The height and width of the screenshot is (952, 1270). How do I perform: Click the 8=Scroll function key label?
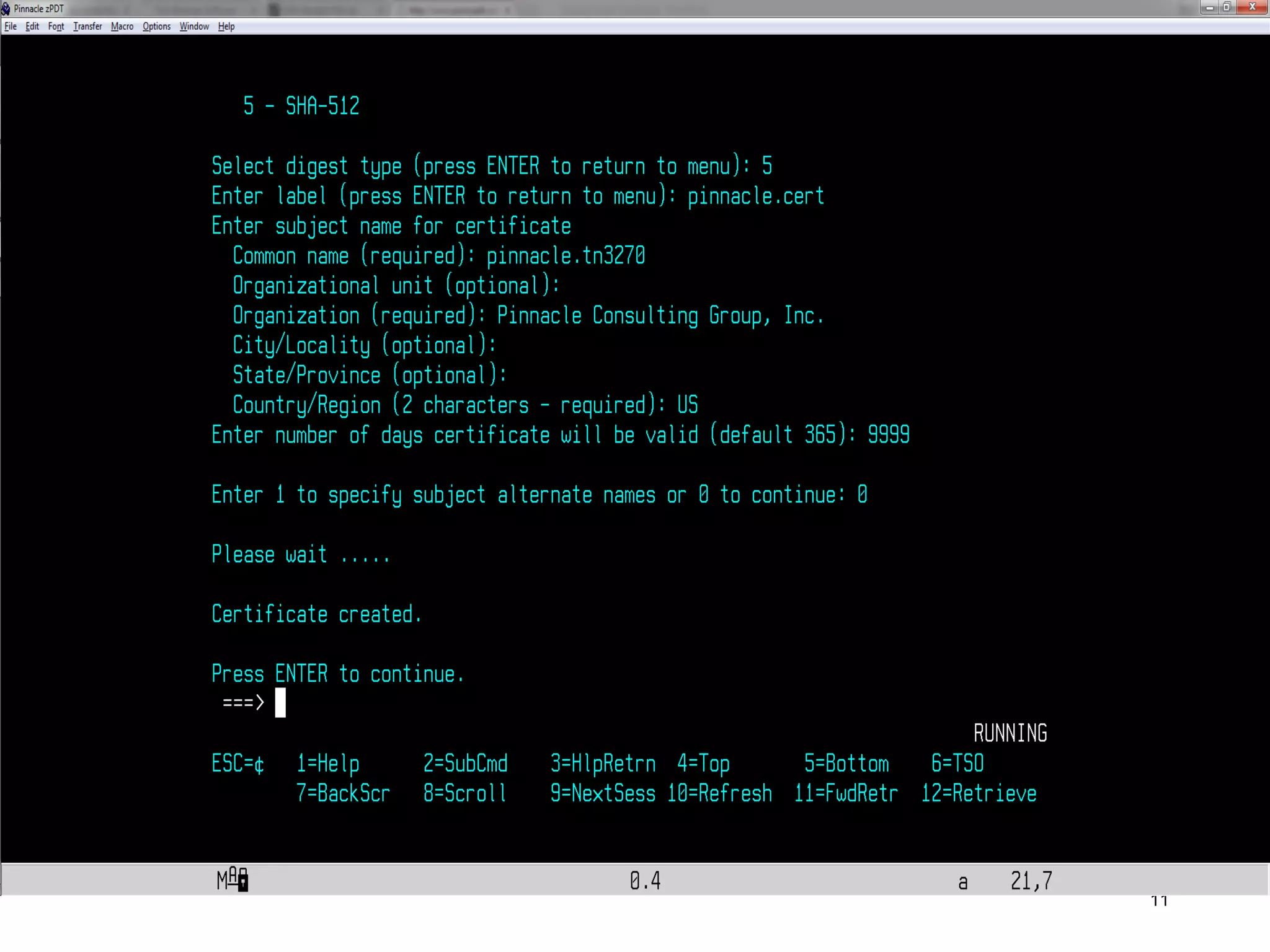click(464, 793)
